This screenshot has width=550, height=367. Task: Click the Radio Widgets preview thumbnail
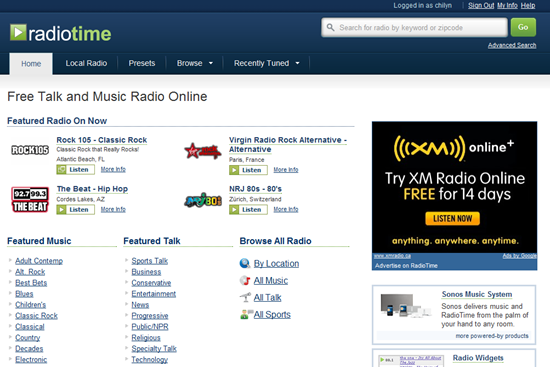coord(411,361)
